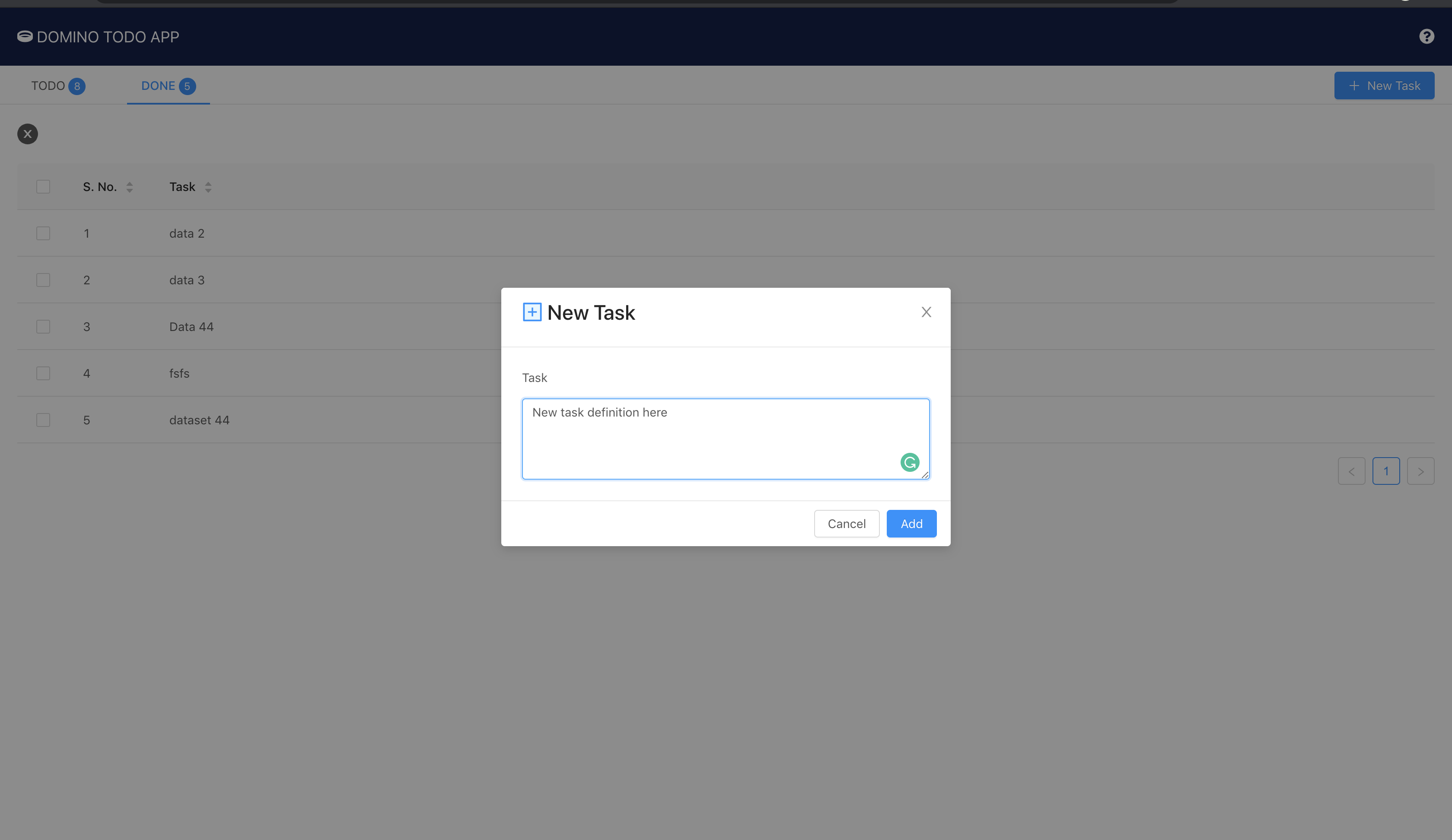Screen dimensions: 1452x840
Task: Sort by Task column arrows
Action: [x=208, y=187]
